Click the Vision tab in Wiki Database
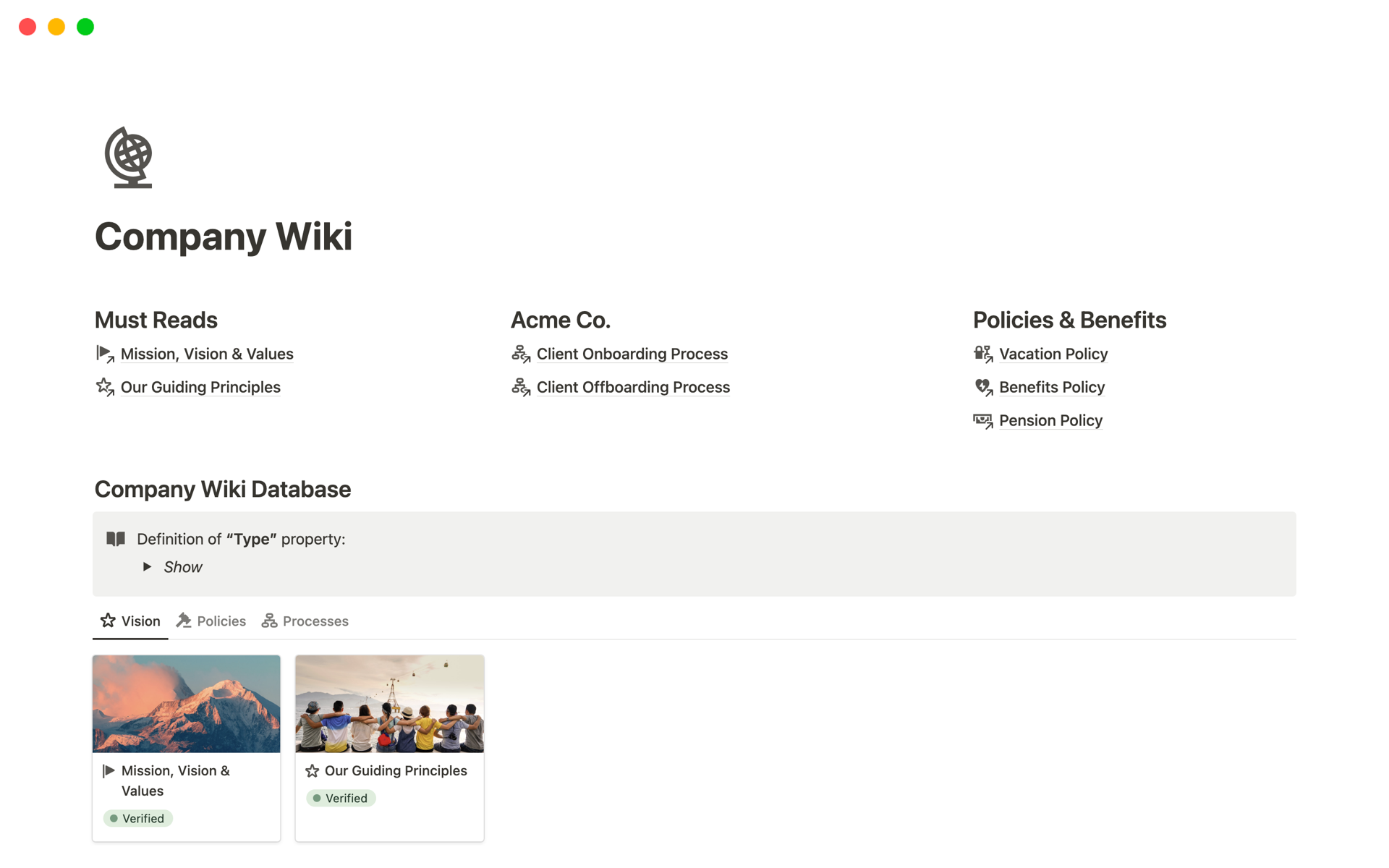Viewport: 1389px width, 868px height. 140,621
